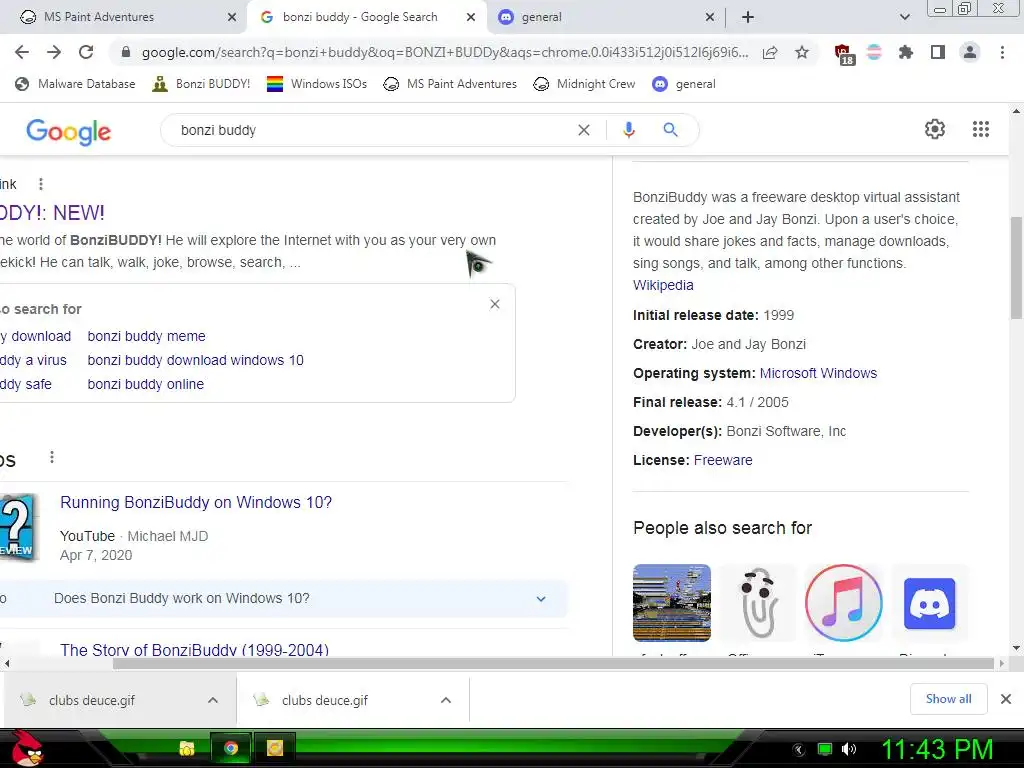Screen dimensions: 1024x768
Task: Open the taskbar clock showing 11:43 PM
Action: (937, 749)
